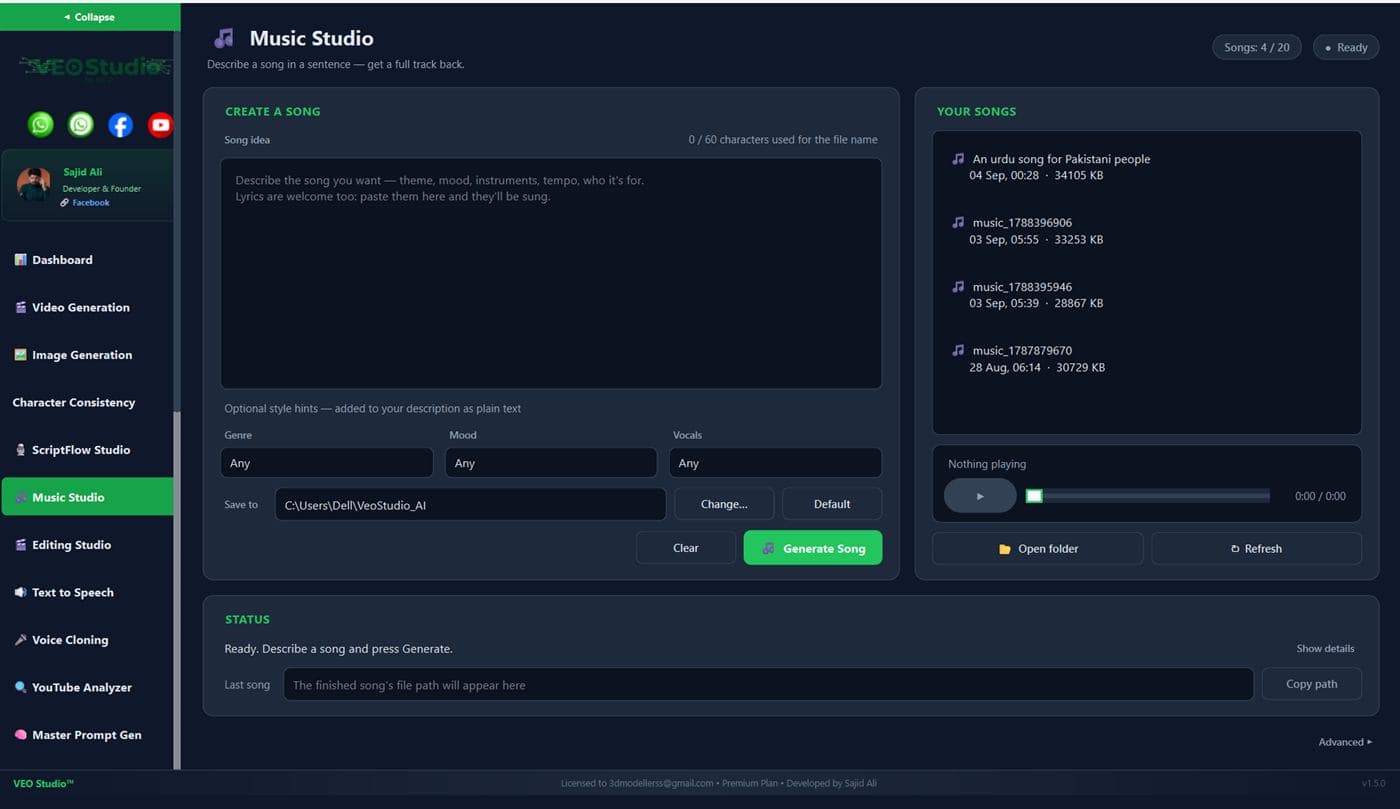Click the Generate Song button
Image resolution: width=1400 pixels, height=809 pixels.
pos(813,548)
